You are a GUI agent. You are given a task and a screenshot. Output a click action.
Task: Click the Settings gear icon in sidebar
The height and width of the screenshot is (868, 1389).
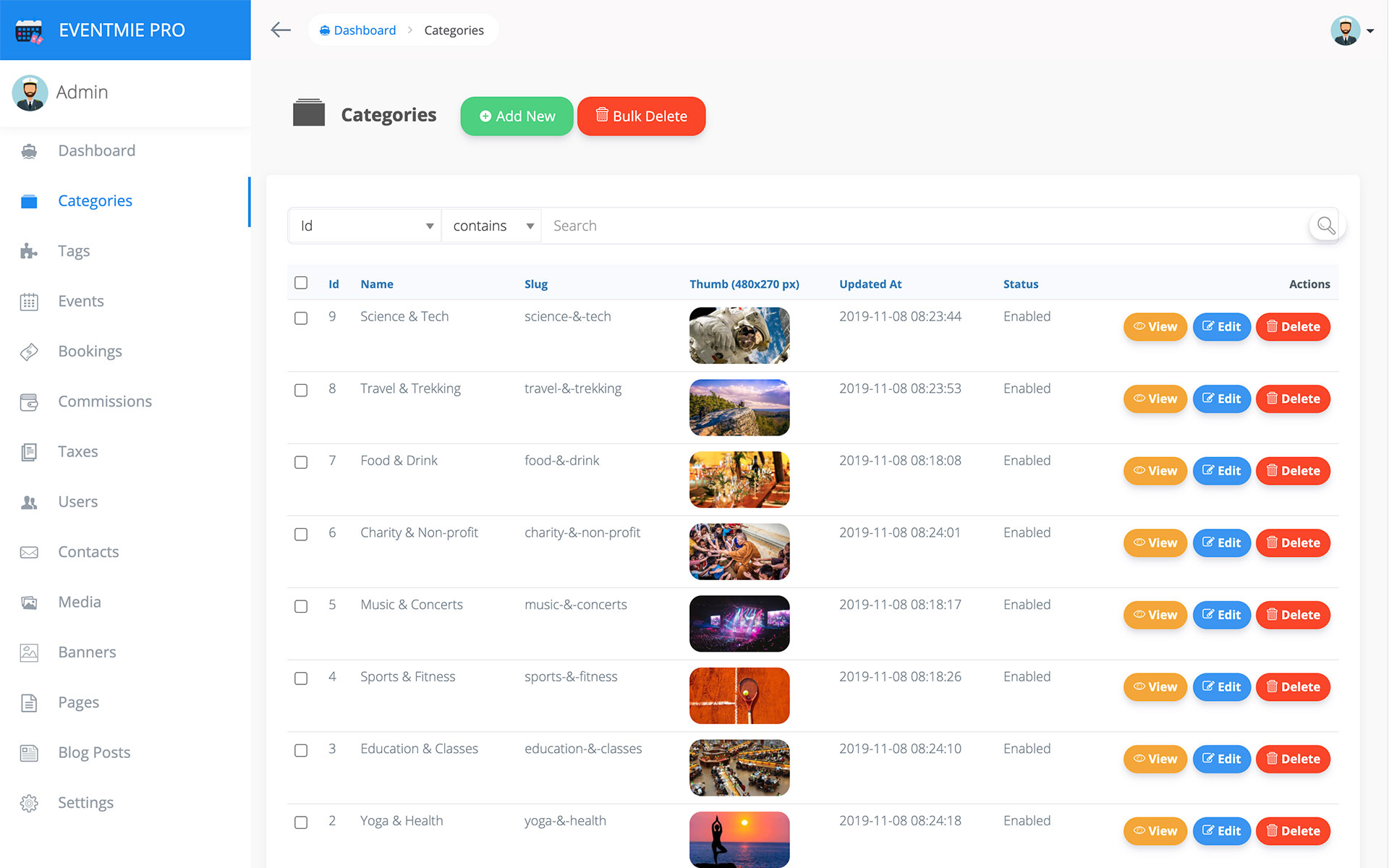pyautogui.click(x=29, y=803)
